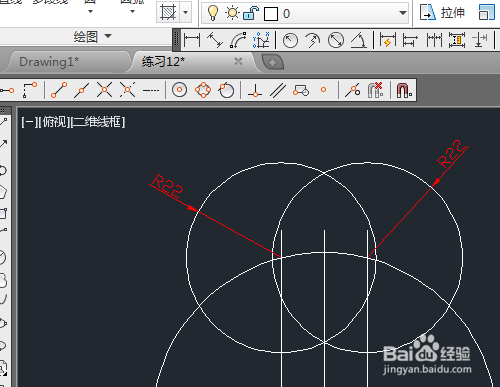Click the Dimension Space icon
Screen dimensions: 500x387
(x=457, y=40)
